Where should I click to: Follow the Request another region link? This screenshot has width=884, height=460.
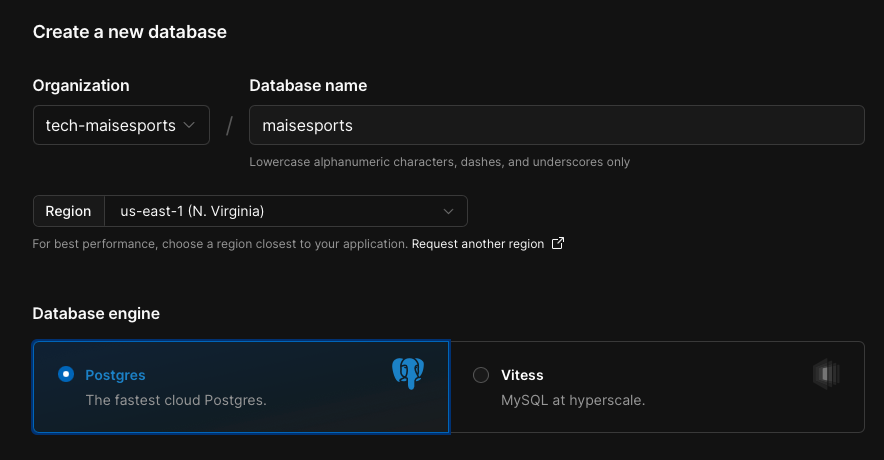(478, 244)
